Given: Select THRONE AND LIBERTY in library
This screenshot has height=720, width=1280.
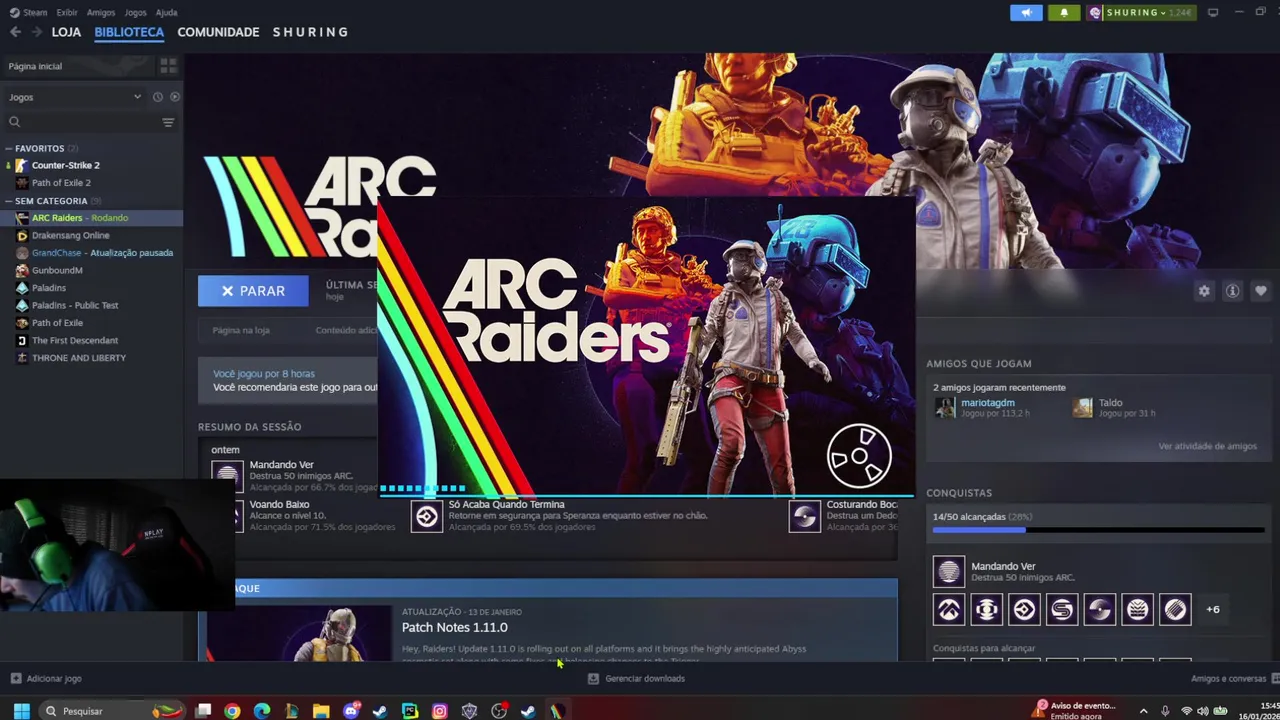Looking at the screenshot, I should click(x=79, y=358).
